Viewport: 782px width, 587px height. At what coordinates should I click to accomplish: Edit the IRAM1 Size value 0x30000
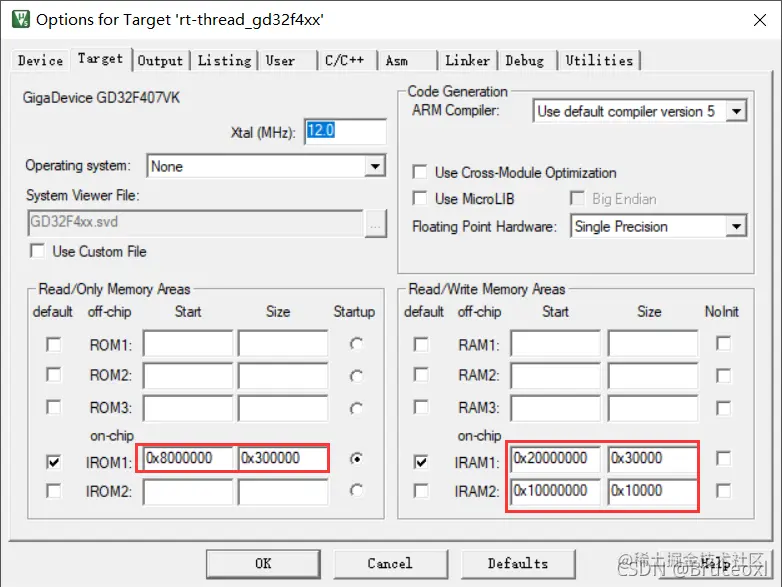point(653,458)
